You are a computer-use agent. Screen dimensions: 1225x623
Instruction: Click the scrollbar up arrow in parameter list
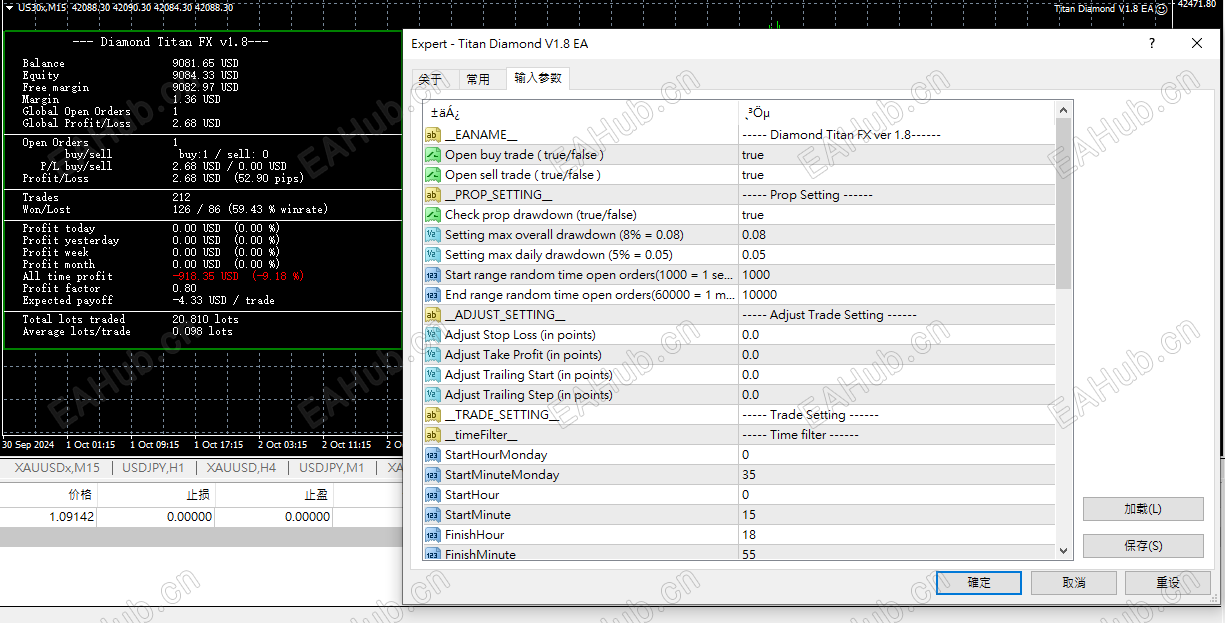[1063, 110]
